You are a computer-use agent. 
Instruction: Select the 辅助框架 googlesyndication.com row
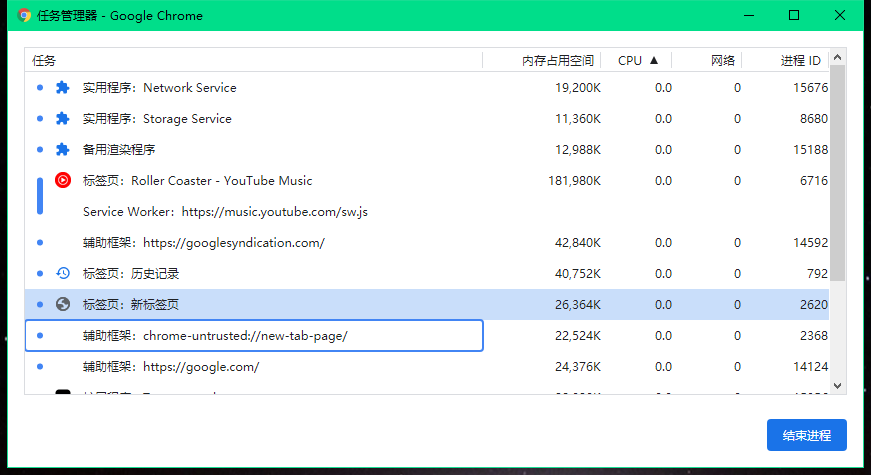pos(427,243)
